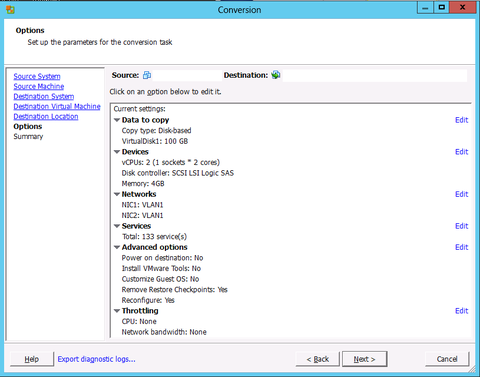Go to the Source Machine step
This screenshot has height=377, width=480.
[x=39, y=86]
